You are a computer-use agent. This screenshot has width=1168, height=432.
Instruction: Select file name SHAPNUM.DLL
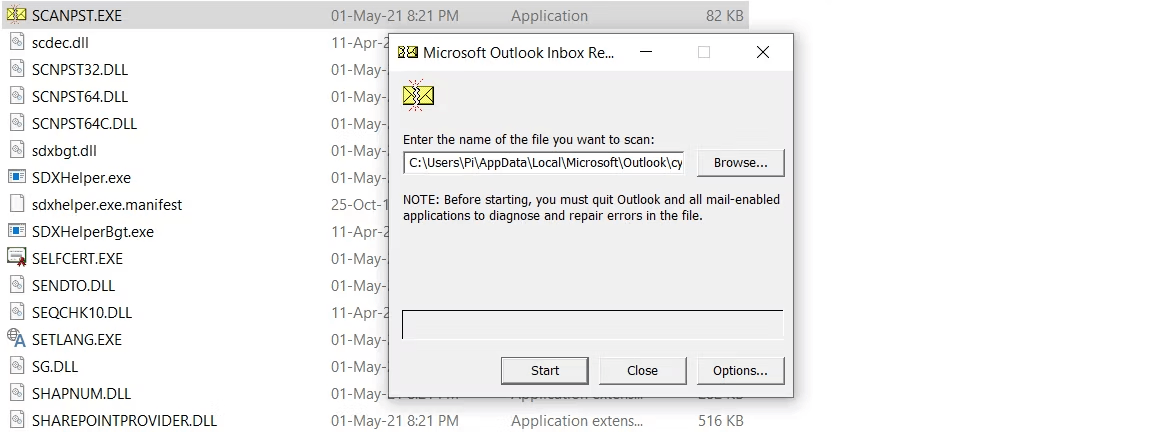(x=81, y=393)
